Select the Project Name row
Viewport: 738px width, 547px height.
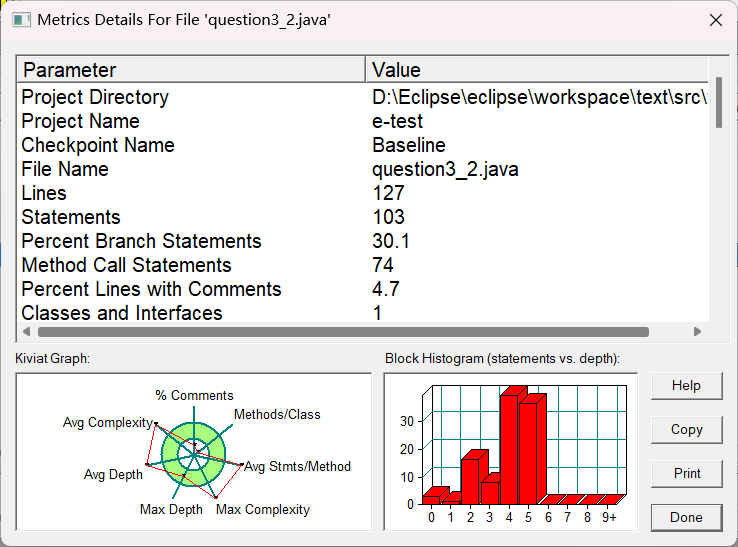(362, 121)
